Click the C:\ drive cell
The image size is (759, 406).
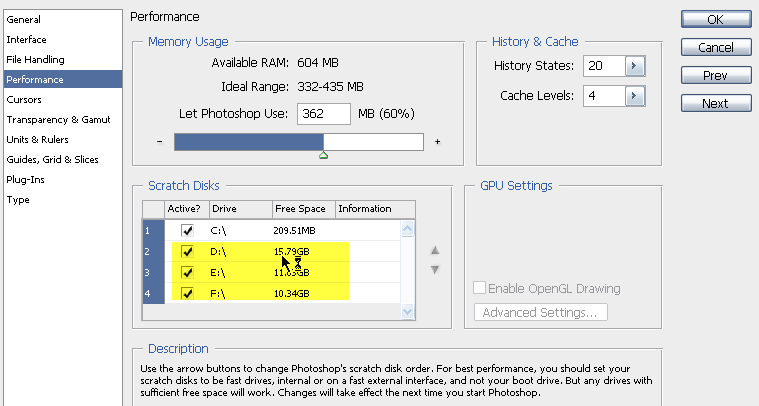(x=218, y=231)
